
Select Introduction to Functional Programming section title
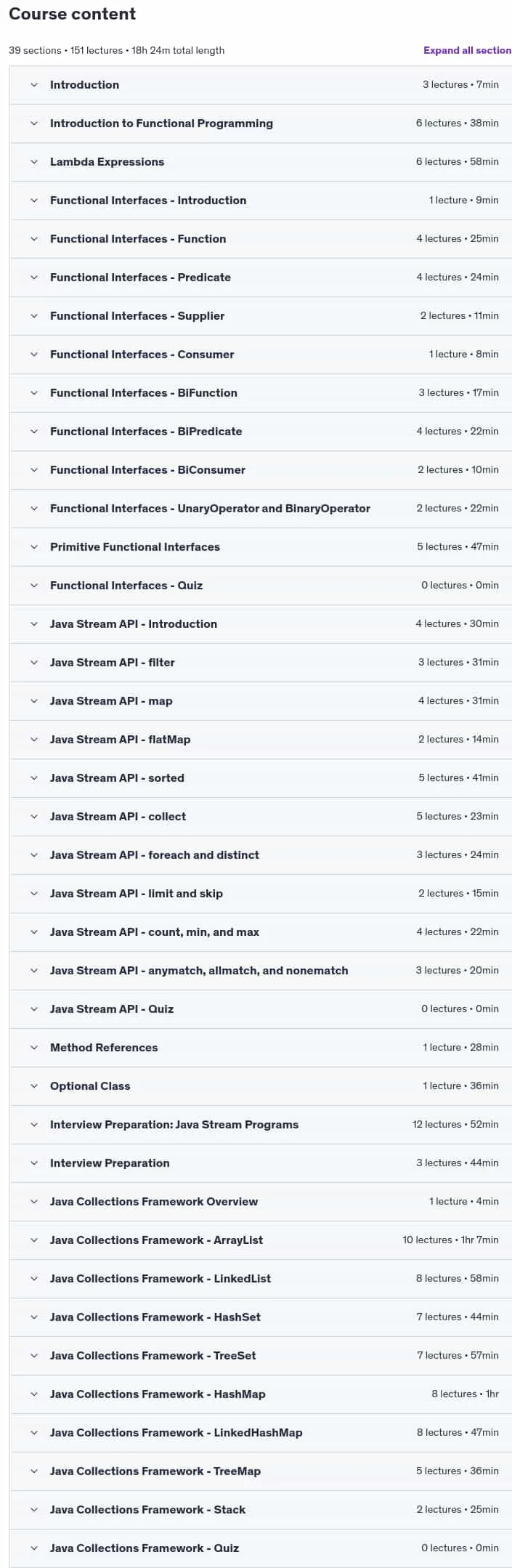coord(161,124)
